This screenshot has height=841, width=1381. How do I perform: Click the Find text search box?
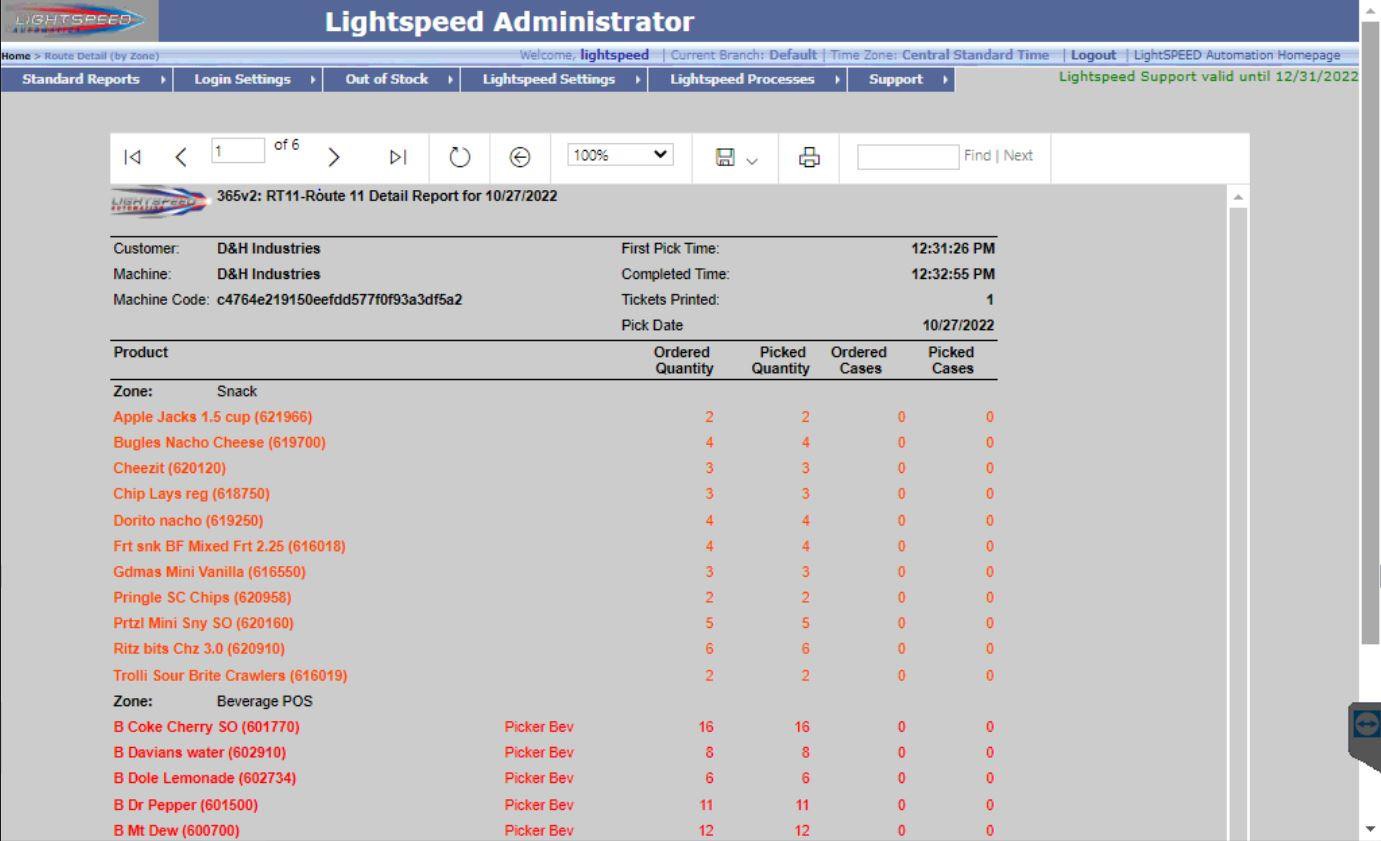[908, 156]
